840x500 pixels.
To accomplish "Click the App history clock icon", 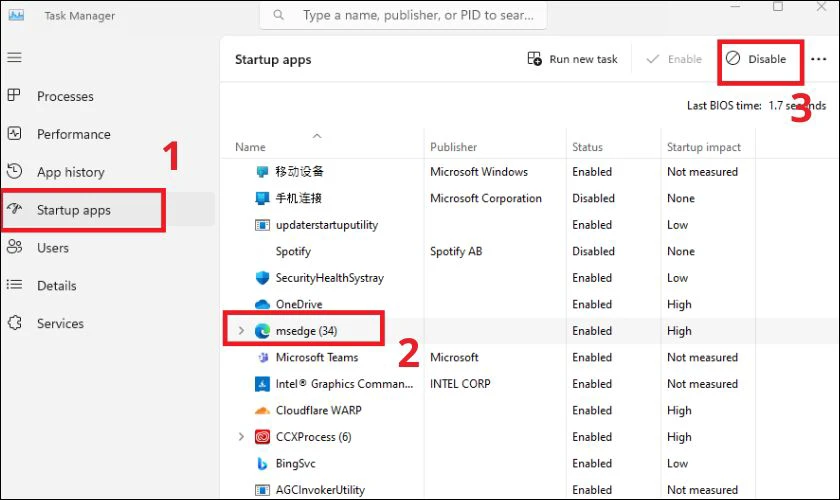I will [x=14, y=171].
